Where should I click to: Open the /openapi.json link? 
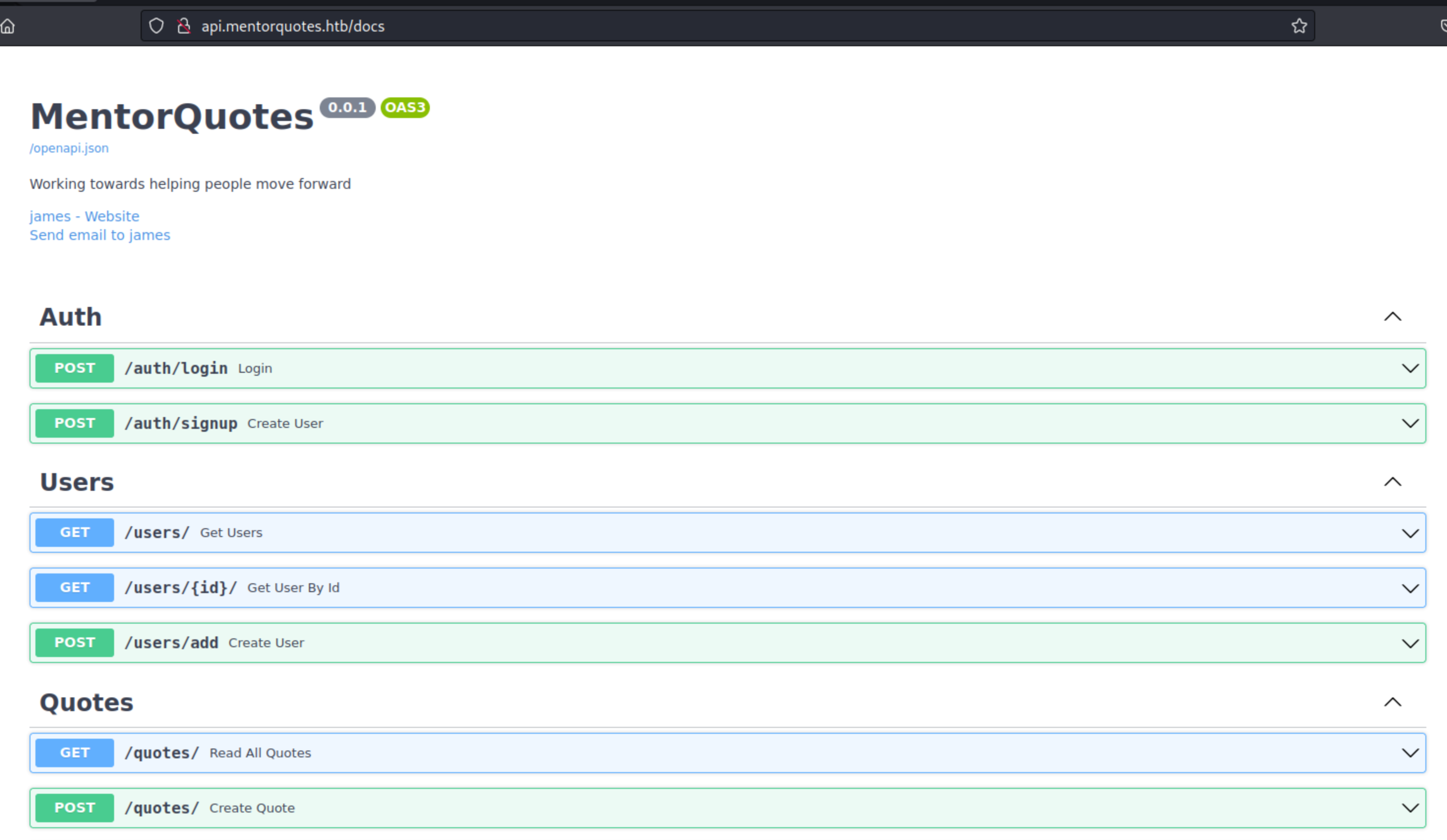tap(69, 148)
